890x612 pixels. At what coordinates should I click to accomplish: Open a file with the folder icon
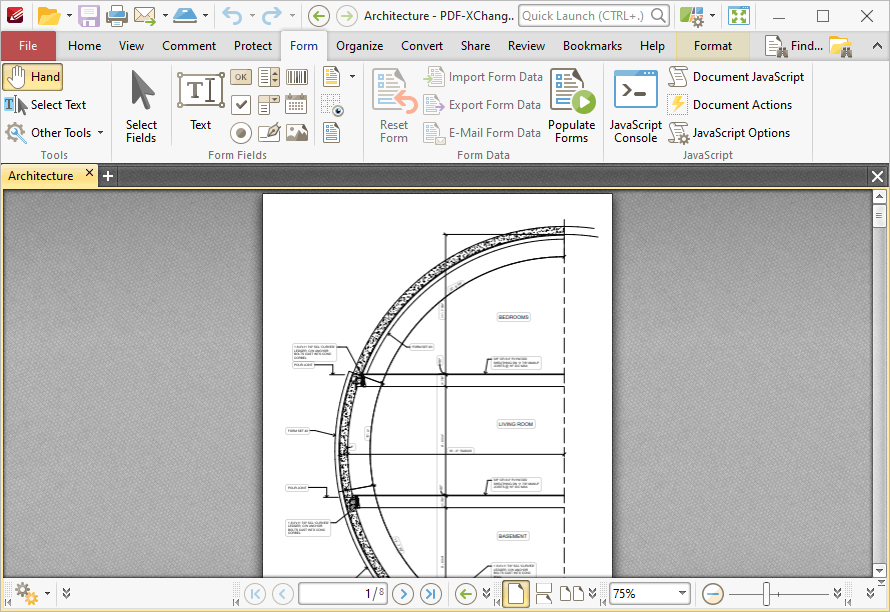(49, 16)
